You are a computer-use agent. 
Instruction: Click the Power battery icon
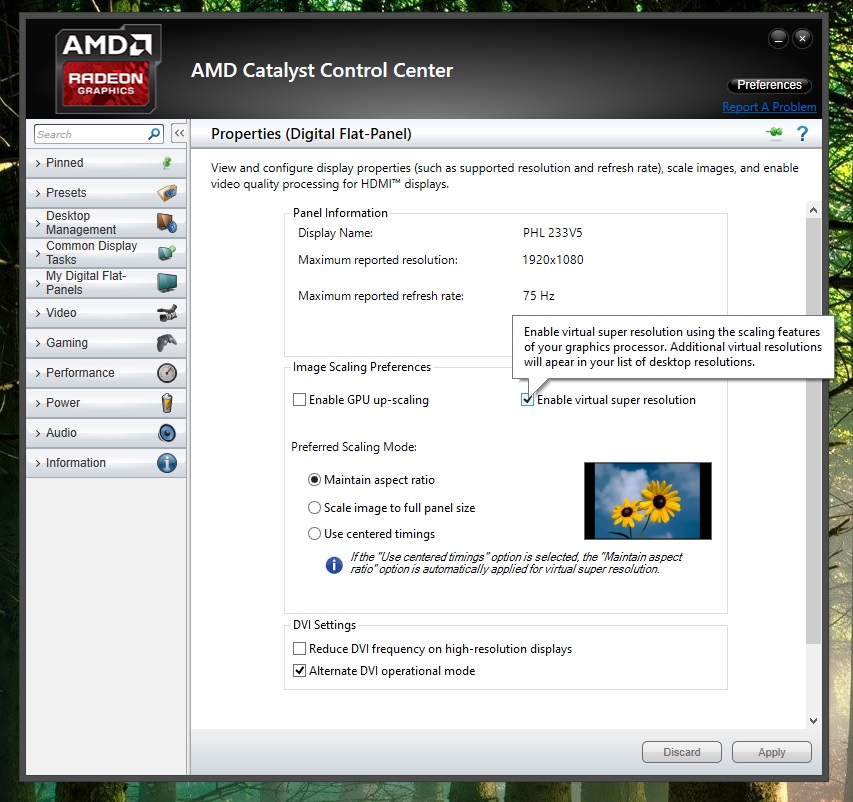167,403
